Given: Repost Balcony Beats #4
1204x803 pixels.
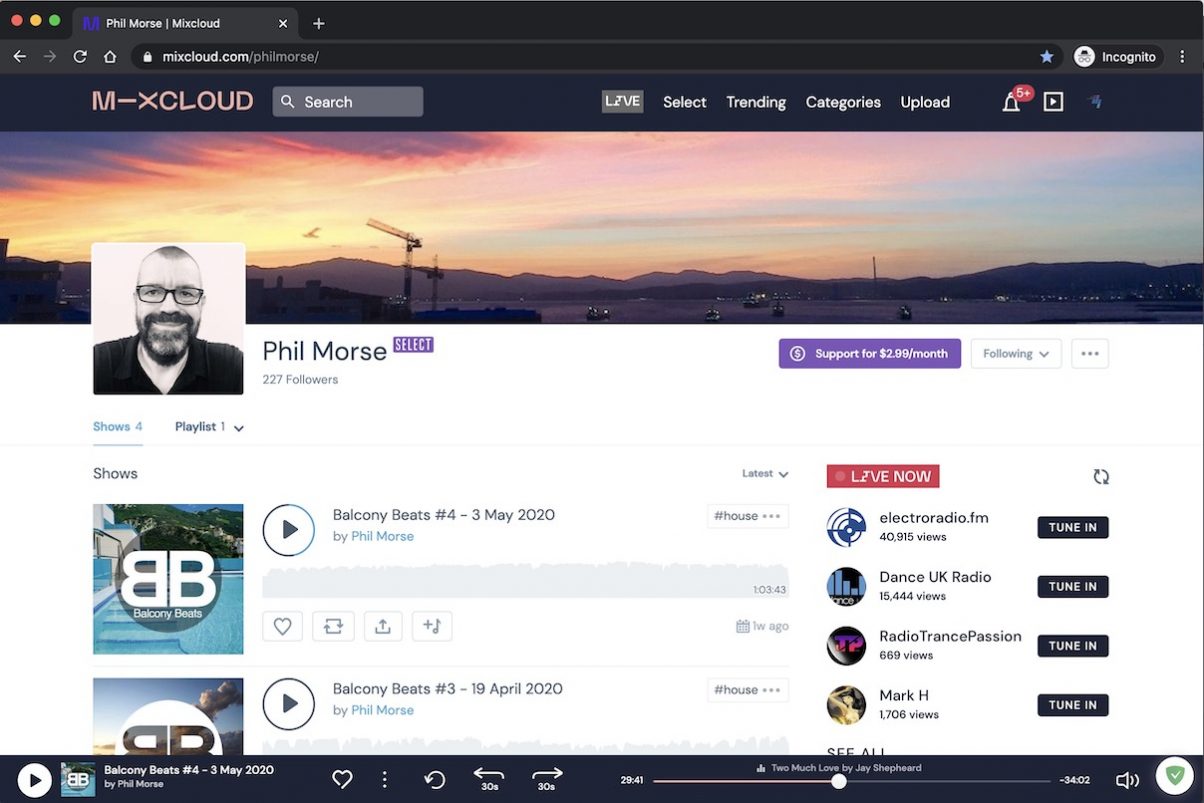Looking at the screenshot, I should tap(332, 625).
